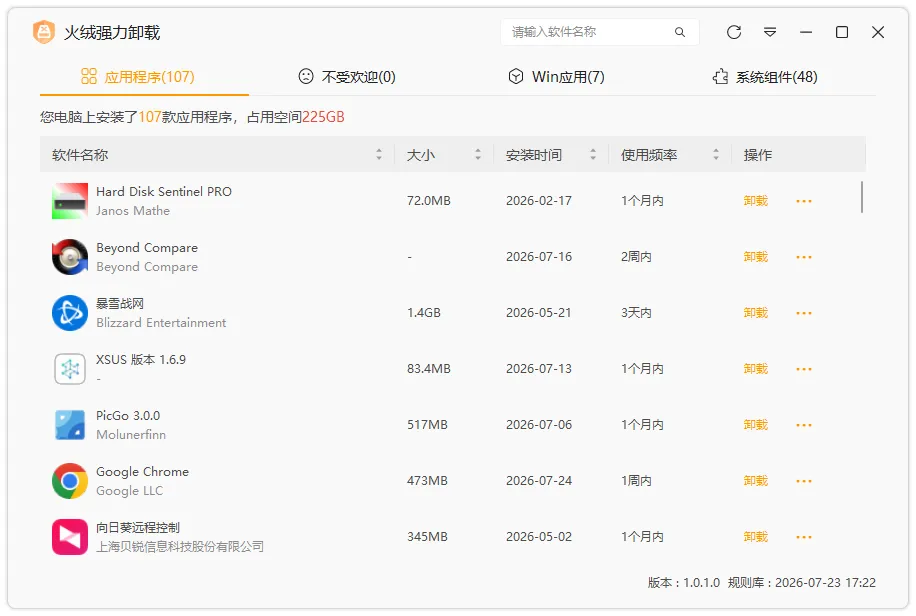Select the PicGo 3.0.0 text

128,416
